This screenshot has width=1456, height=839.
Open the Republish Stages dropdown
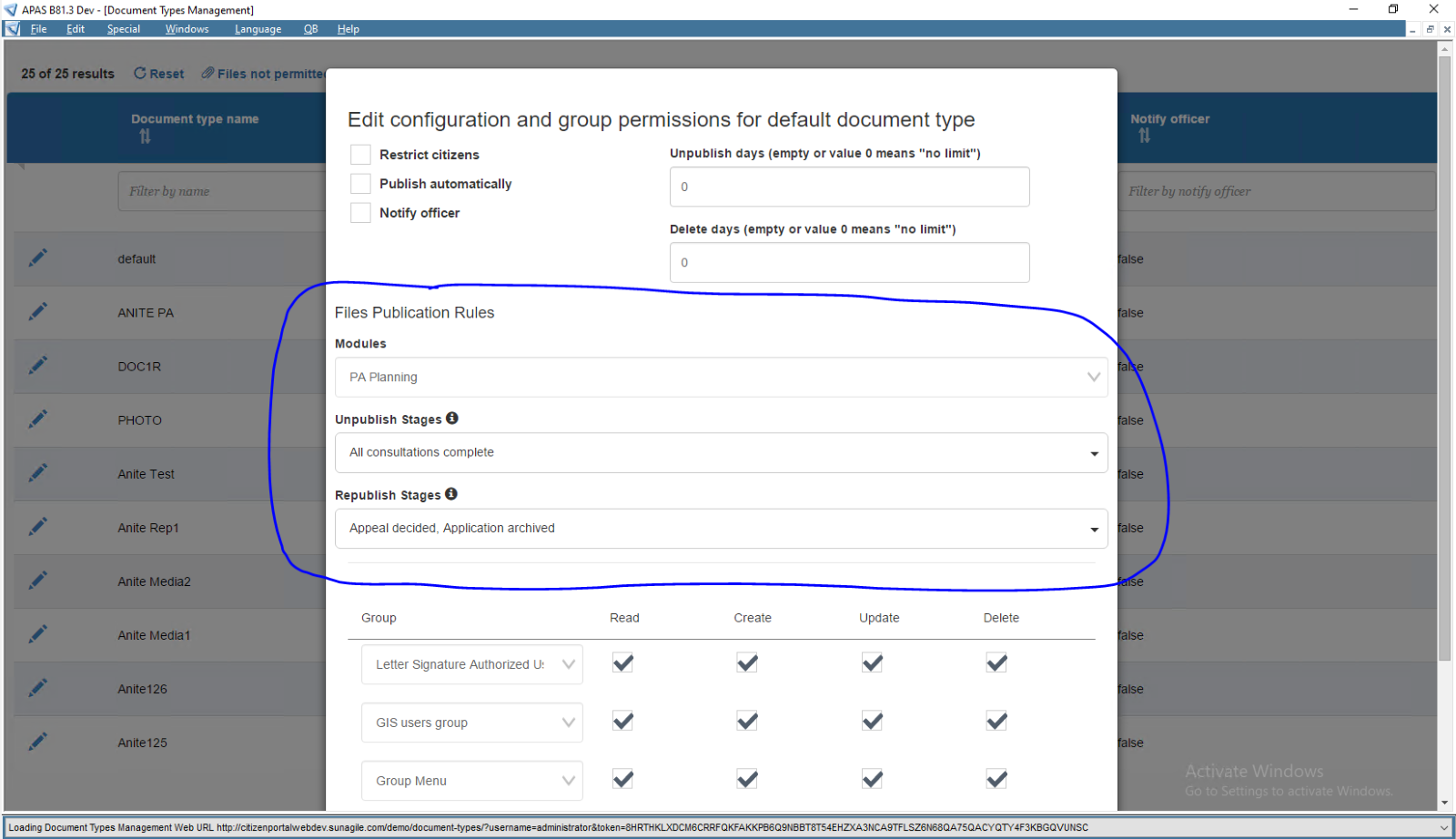click(x=721, y=528)
